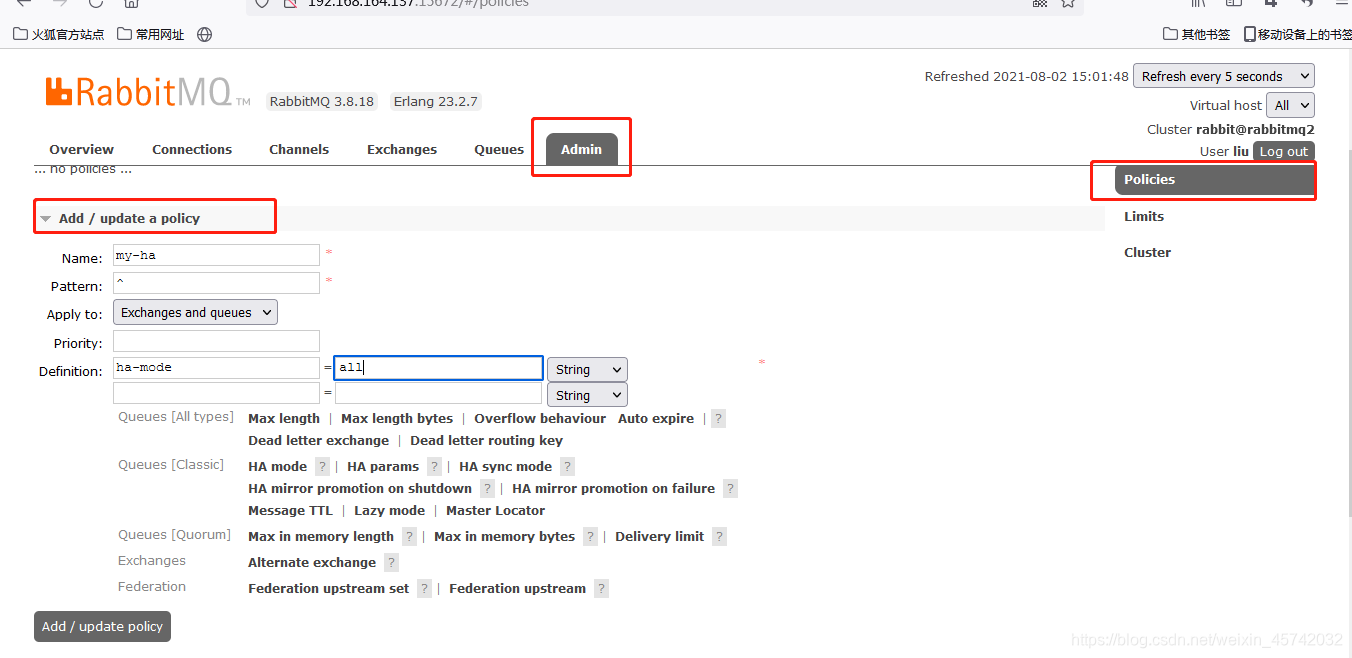Switch to the Queues tab

pyautogui.click(x=499, y=149)
